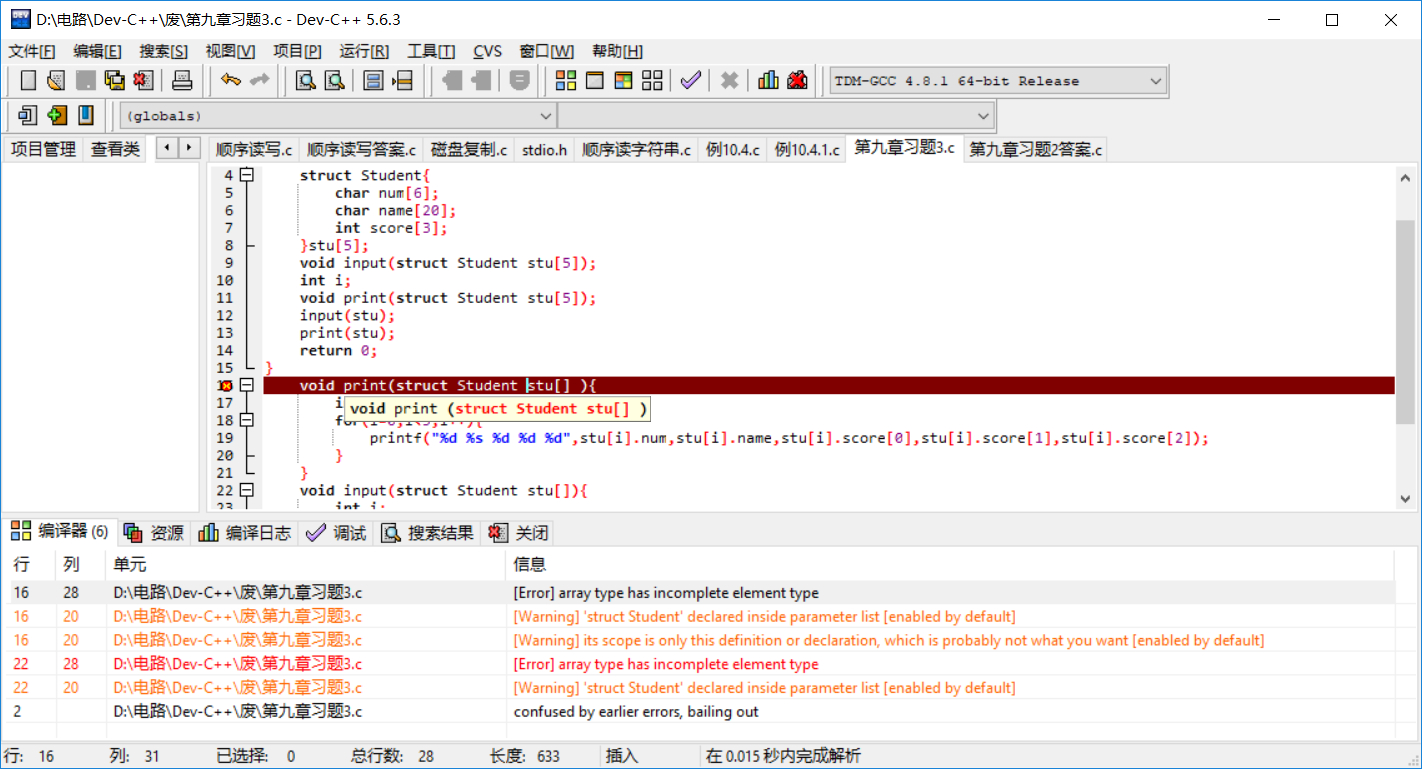
Task: Open the 帮助[H] menu
Action: pos(617,51)
